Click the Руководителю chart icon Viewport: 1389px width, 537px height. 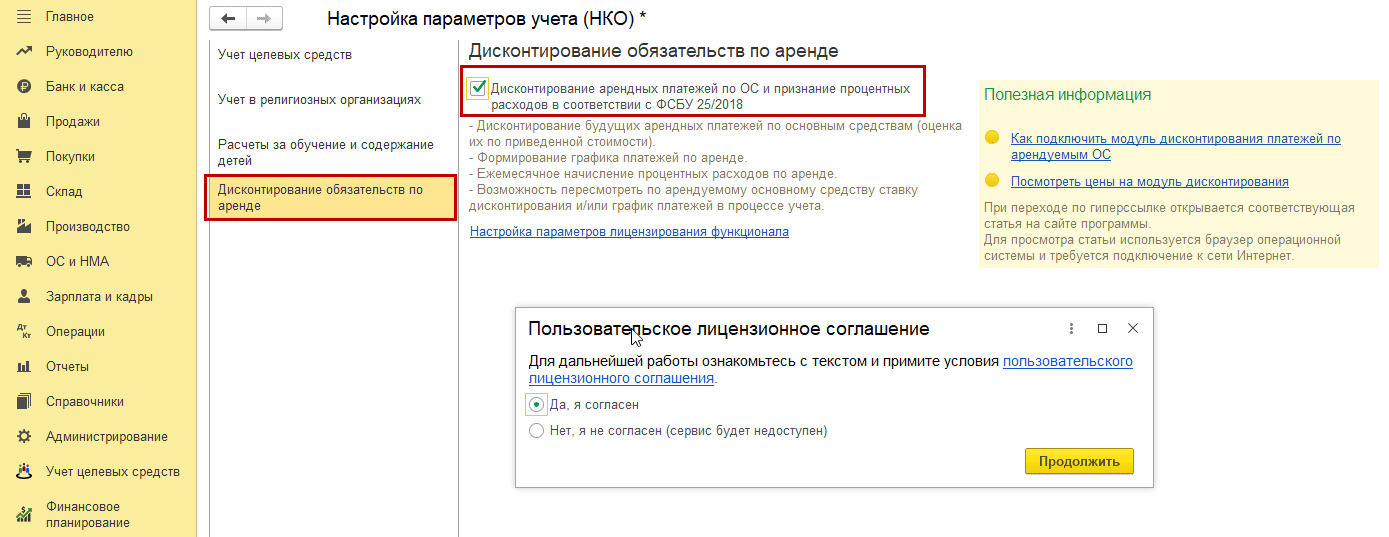(24, 52)
